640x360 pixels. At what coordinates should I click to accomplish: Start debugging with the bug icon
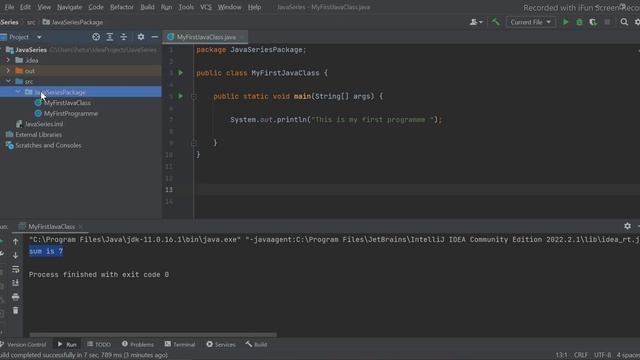(579, 22)
